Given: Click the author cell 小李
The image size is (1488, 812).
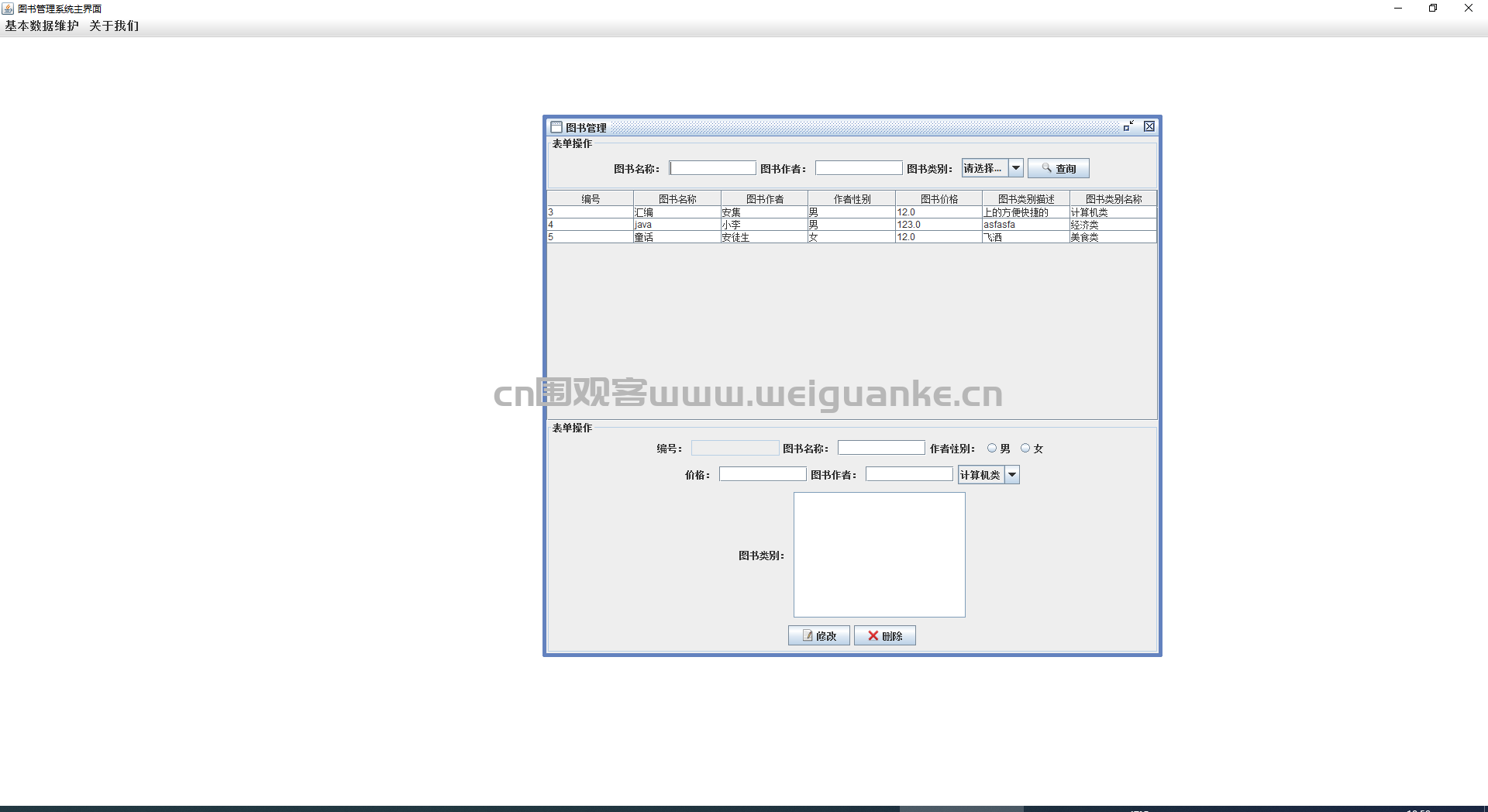Looking at the screenshot, I should tap(764, 224).
